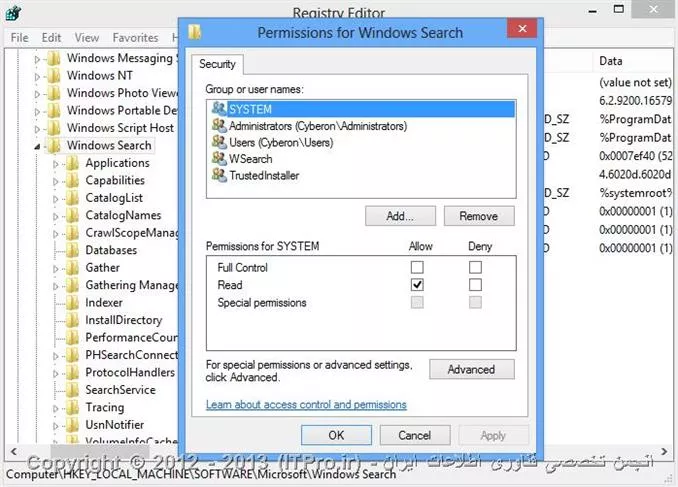Check Deny for Read permission
Screen dimensions: 678x487
pyautogui.click(x=475, y=285)
